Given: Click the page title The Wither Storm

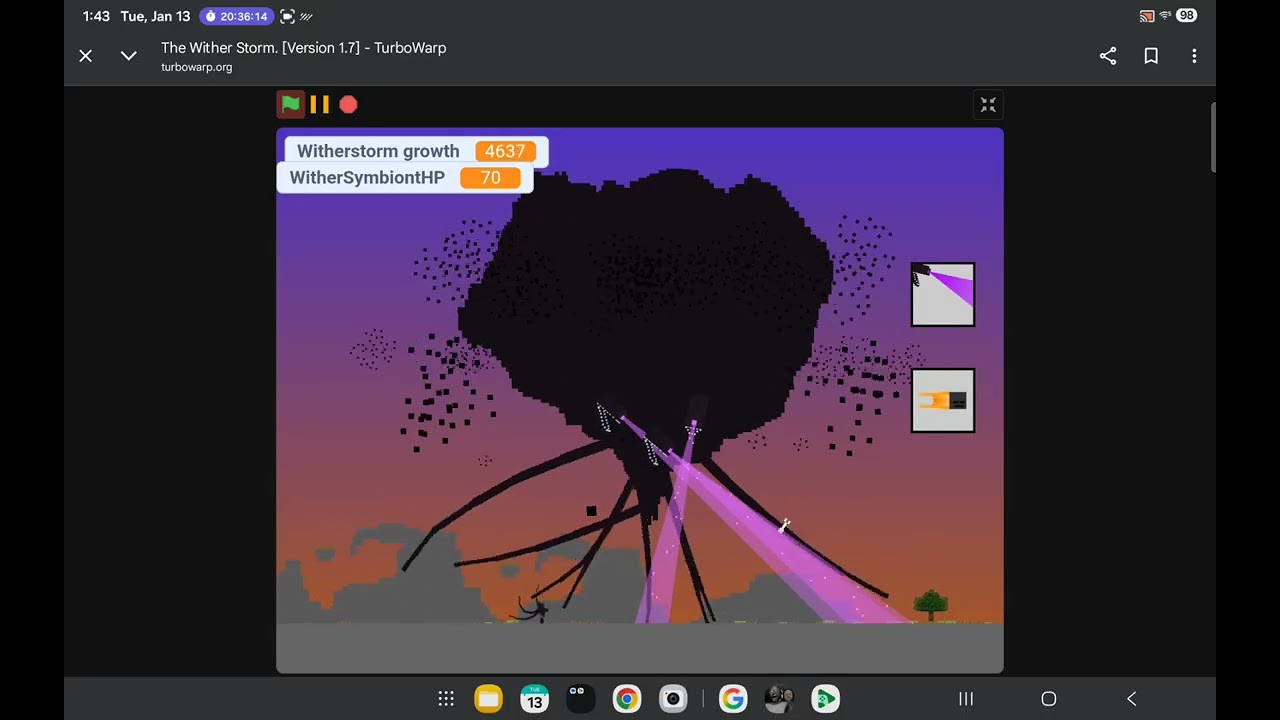Looking at the screenshot, I should pyautogui.click(x=304, y=48).
